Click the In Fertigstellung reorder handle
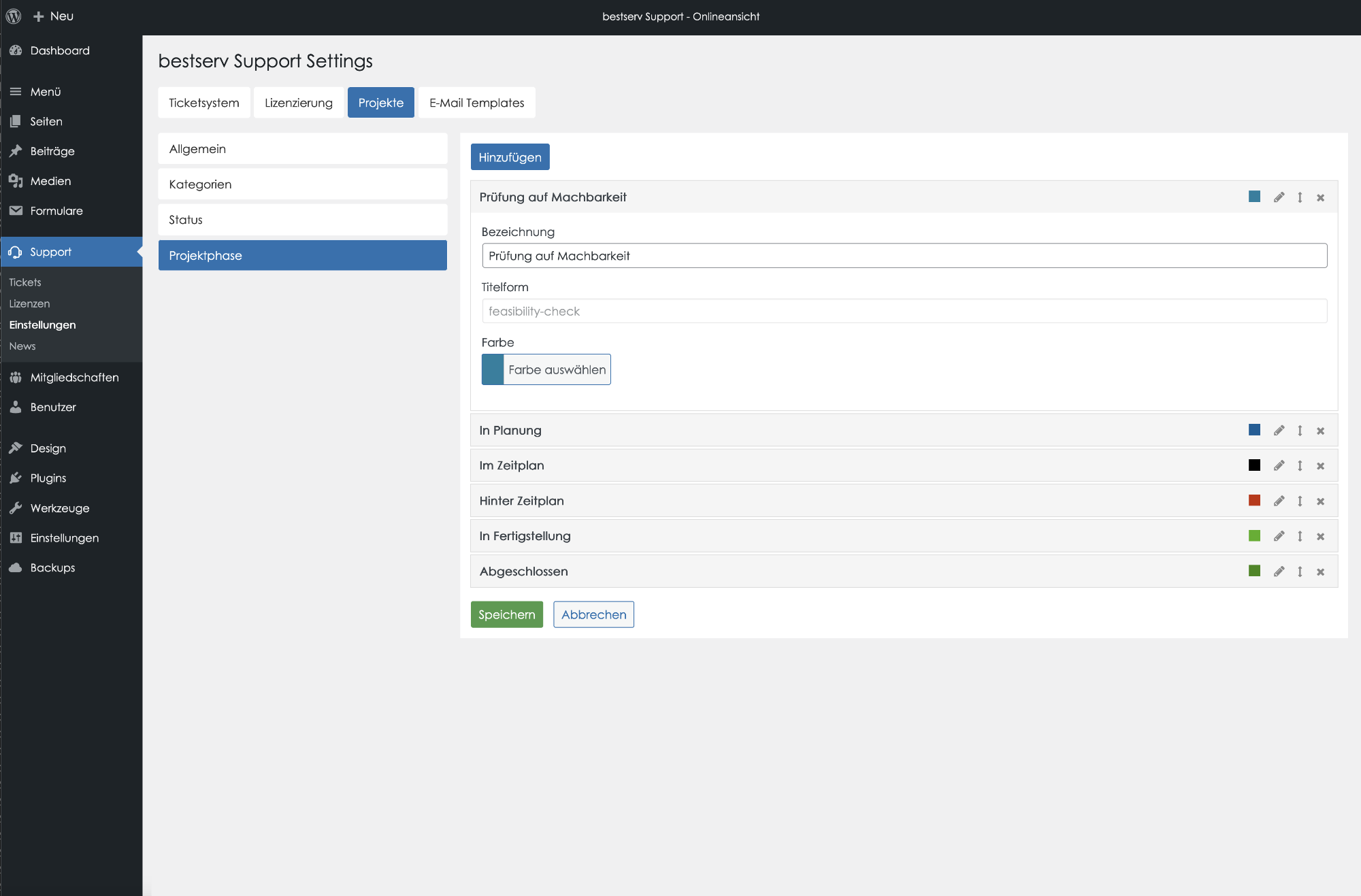The height and width of the screenshot is (896, 1361). tap(1300, 537)
